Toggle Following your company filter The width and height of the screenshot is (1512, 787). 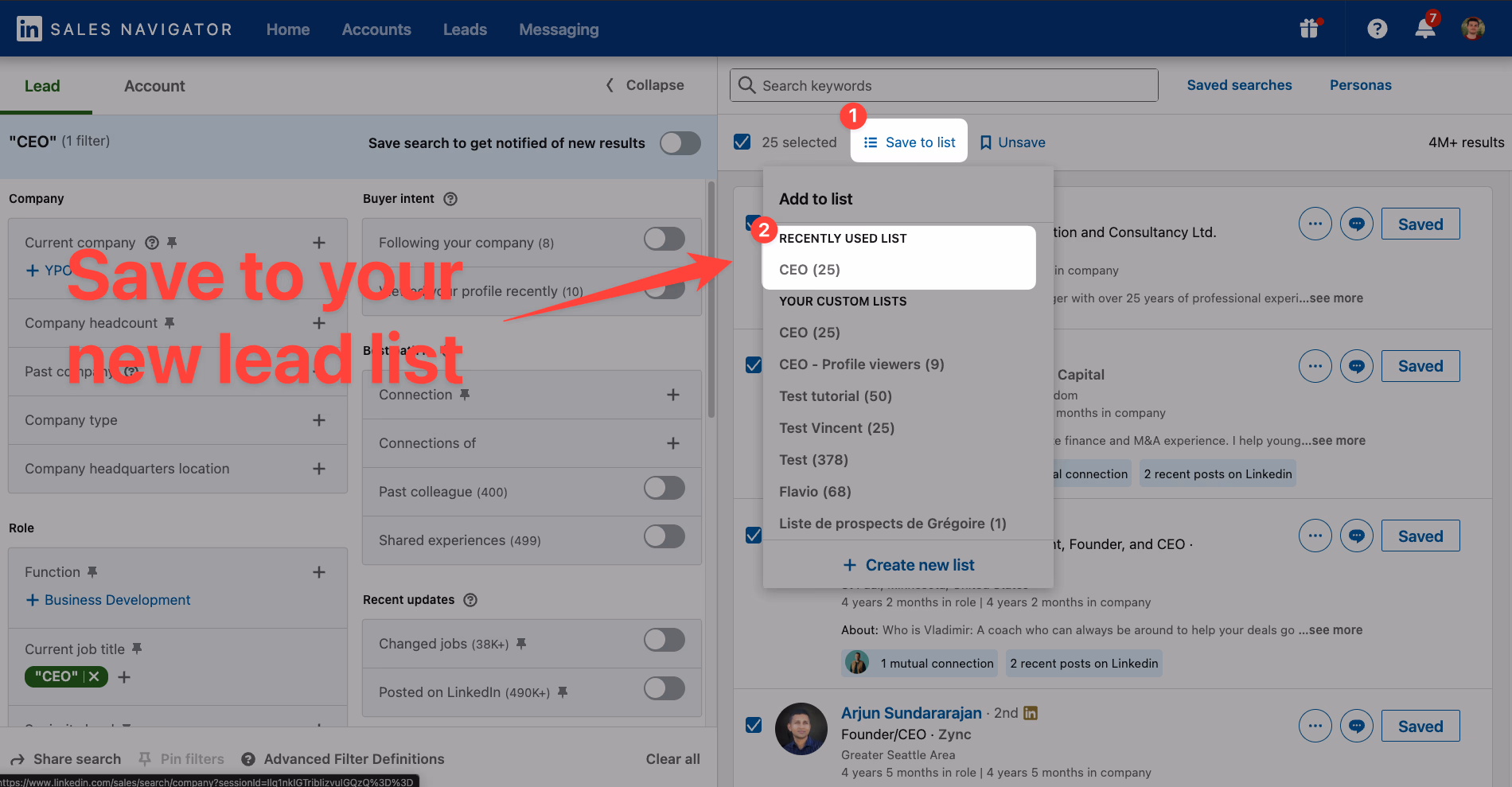point(664,239)
